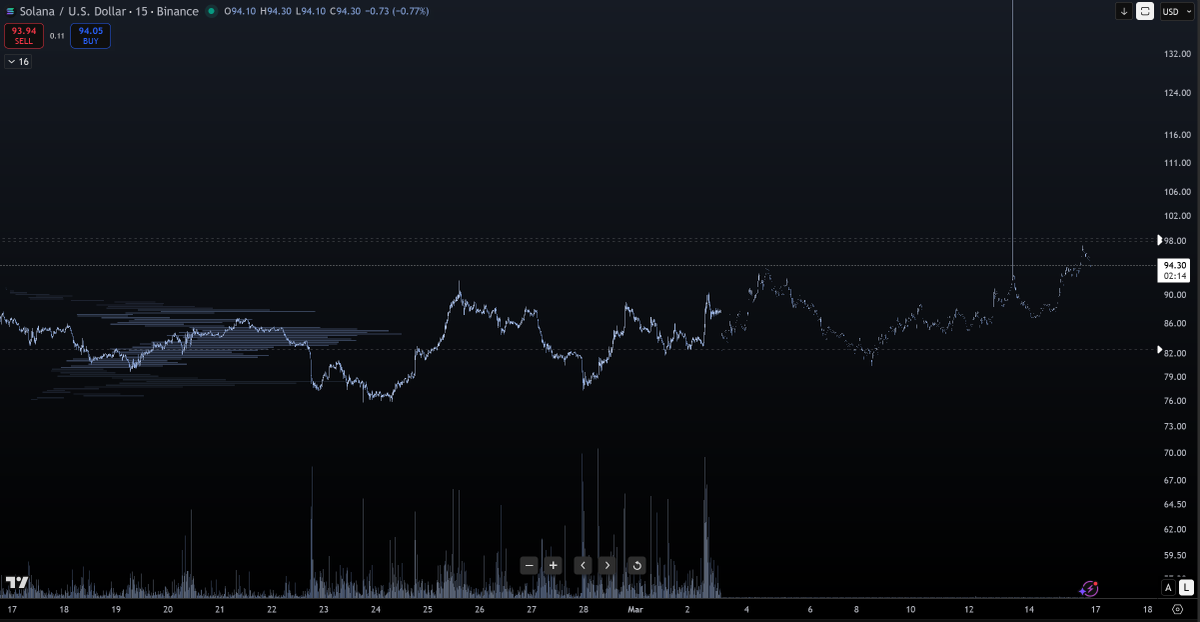Zoom in with the plus button
Screen dimensions: 1200x622
[553, 565]
